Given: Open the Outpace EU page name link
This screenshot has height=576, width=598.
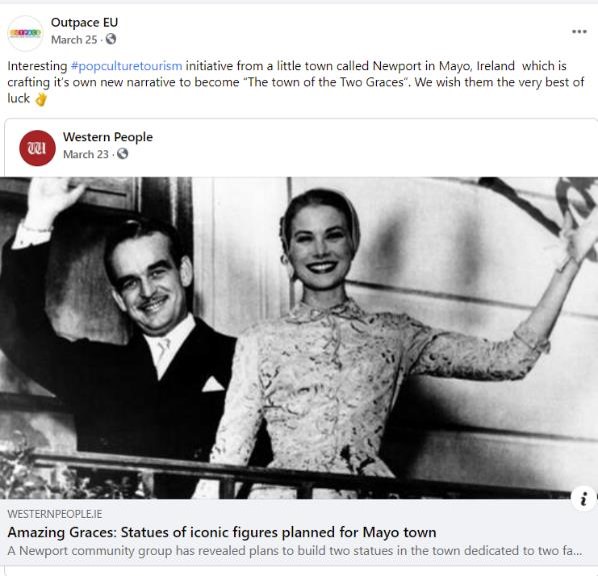Looking at the screenshot, I should pos(84,23).
